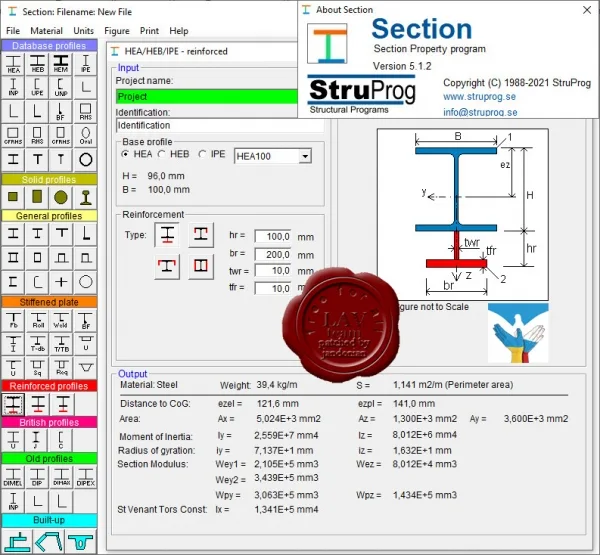Pick the Req stiffener icon
Image resolution: width=600 pixels, height=555 pixels.
pos(61,367)
